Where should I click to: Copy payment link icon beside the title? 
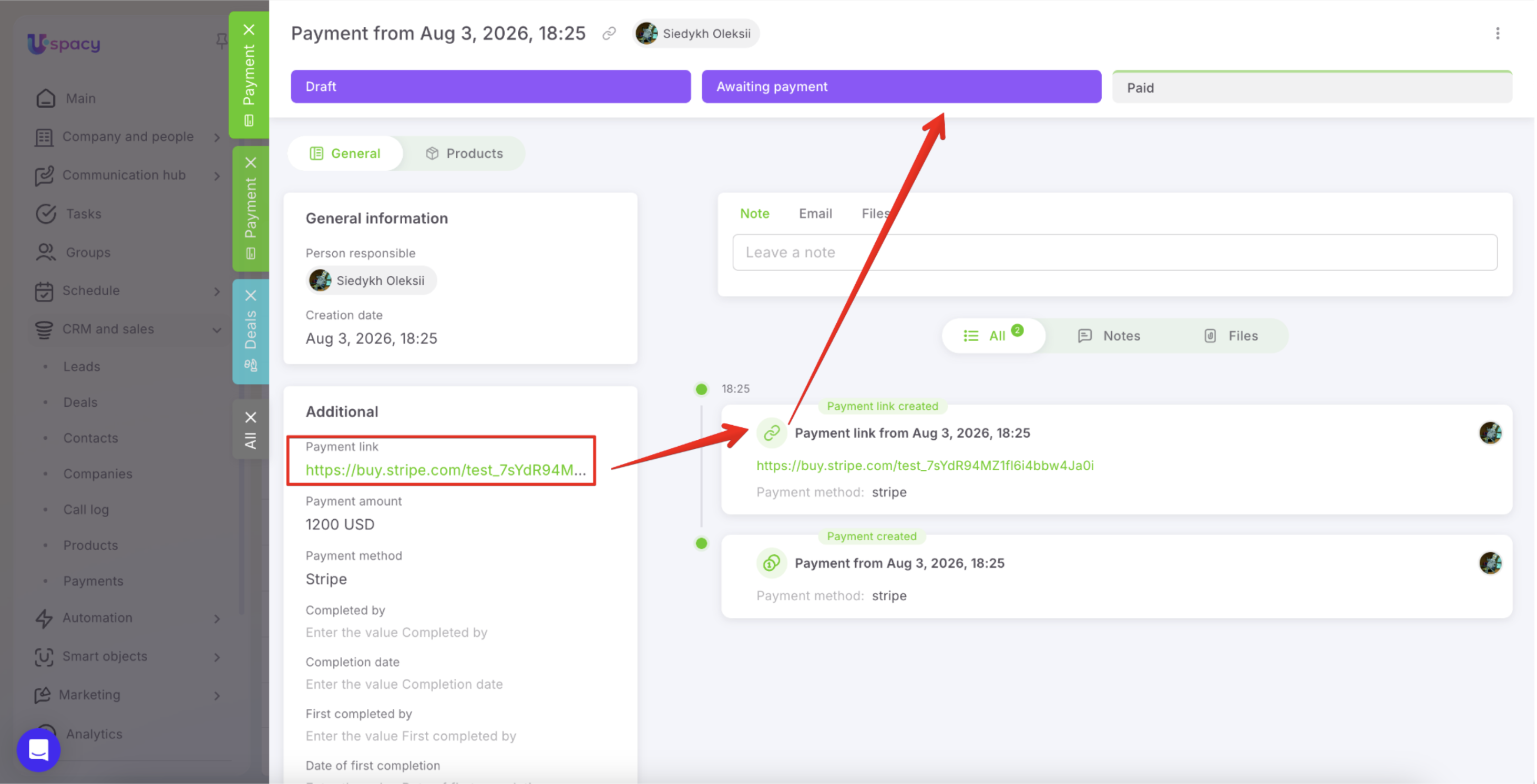(x=609, y=34)
